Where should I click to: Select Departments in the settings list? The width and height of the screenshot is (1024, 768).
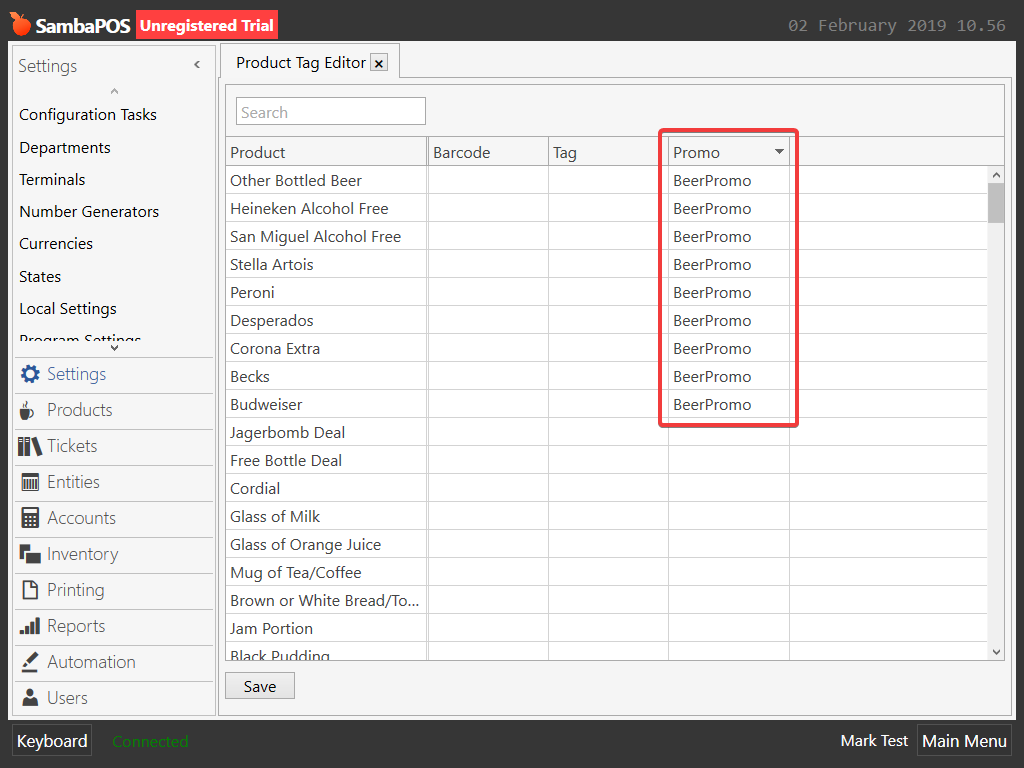[x=65, y=147]
